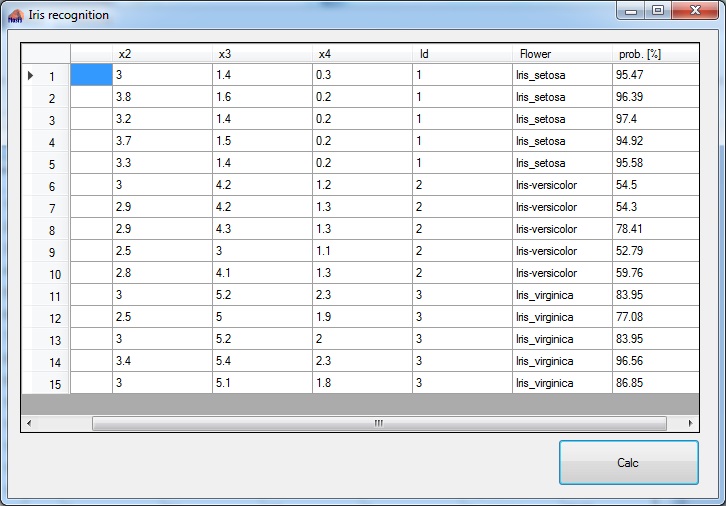Click the Id column header
Screen dimensions: 726x506
coord(461,53)
